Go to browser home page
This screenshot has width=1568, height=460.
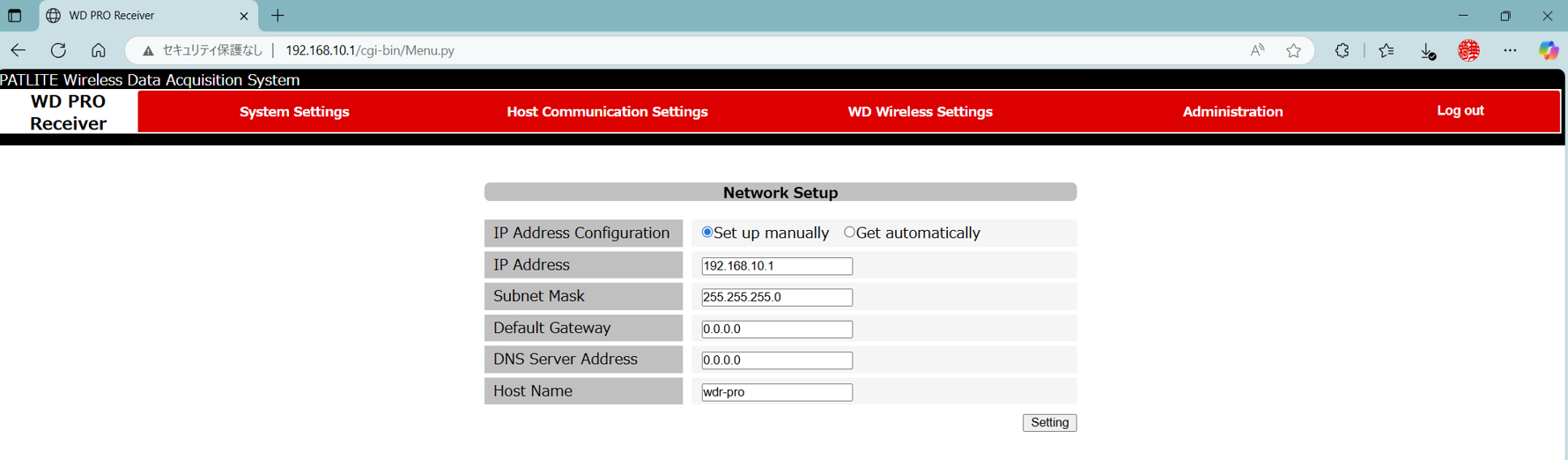pyautogui.click(x=98, y=50)
